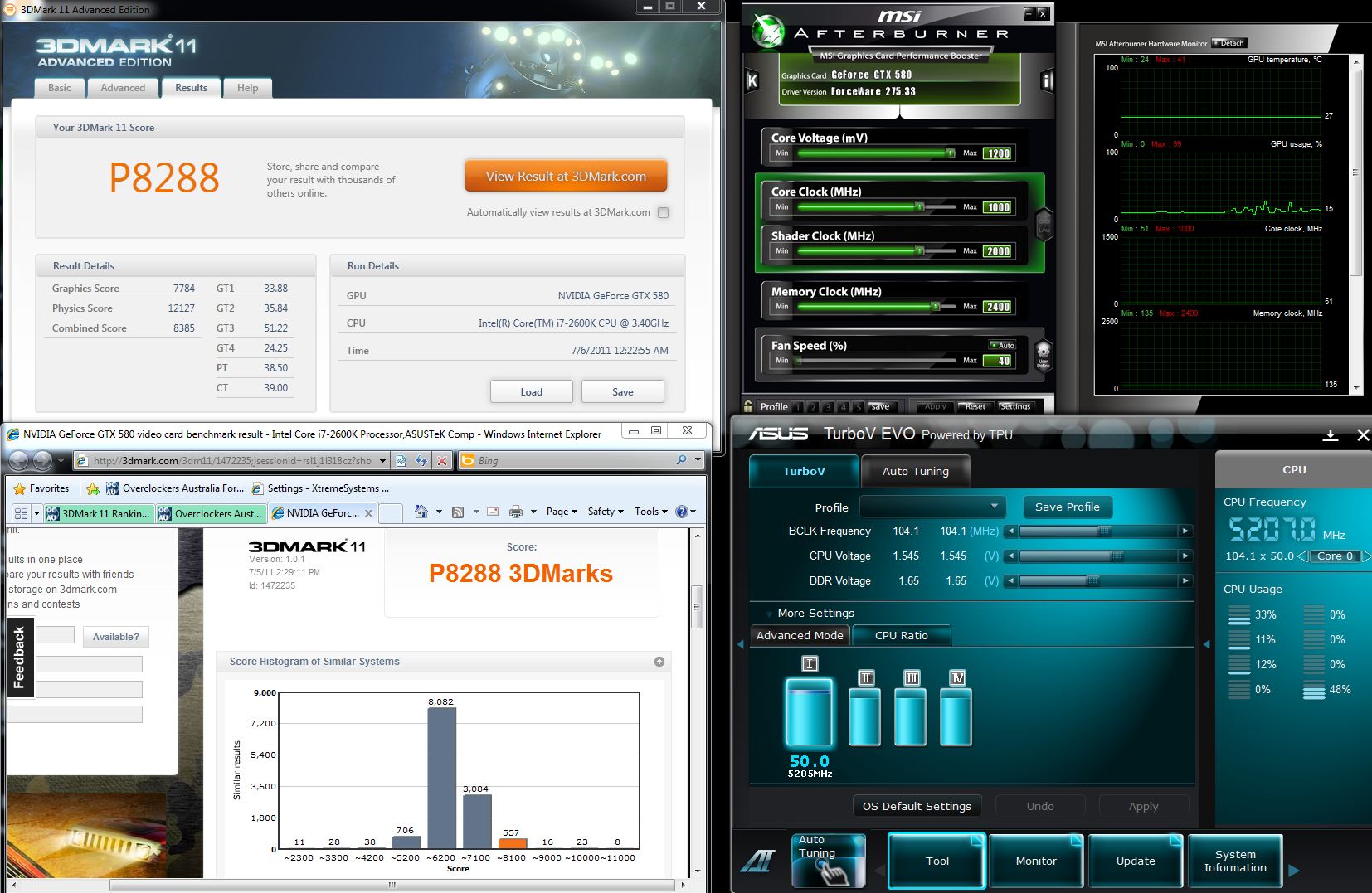Image resolution: width=1372 pixels, height=893 pixels.
Task: Open the IE Tools menu
Action: point(651,512)
